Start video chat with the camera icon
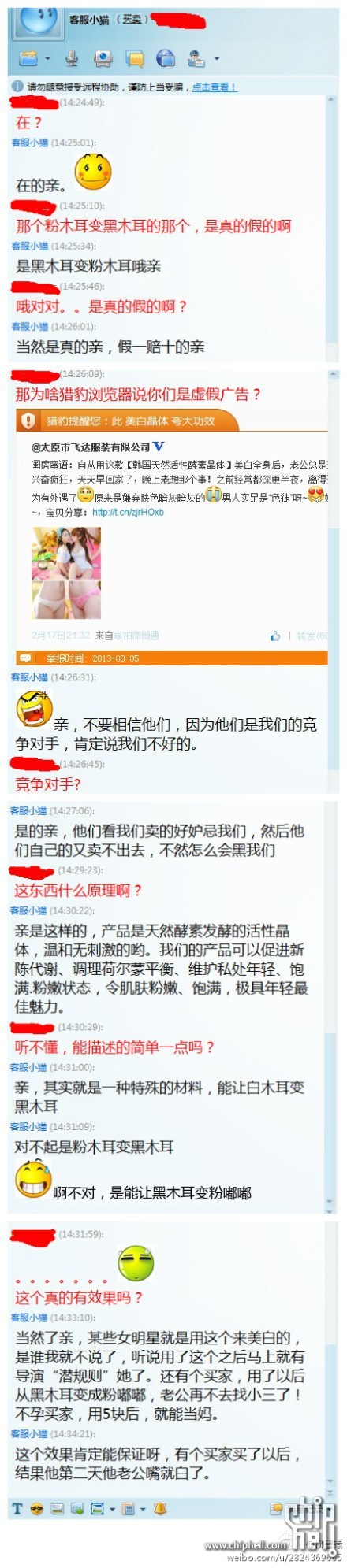 pos(103,57)
